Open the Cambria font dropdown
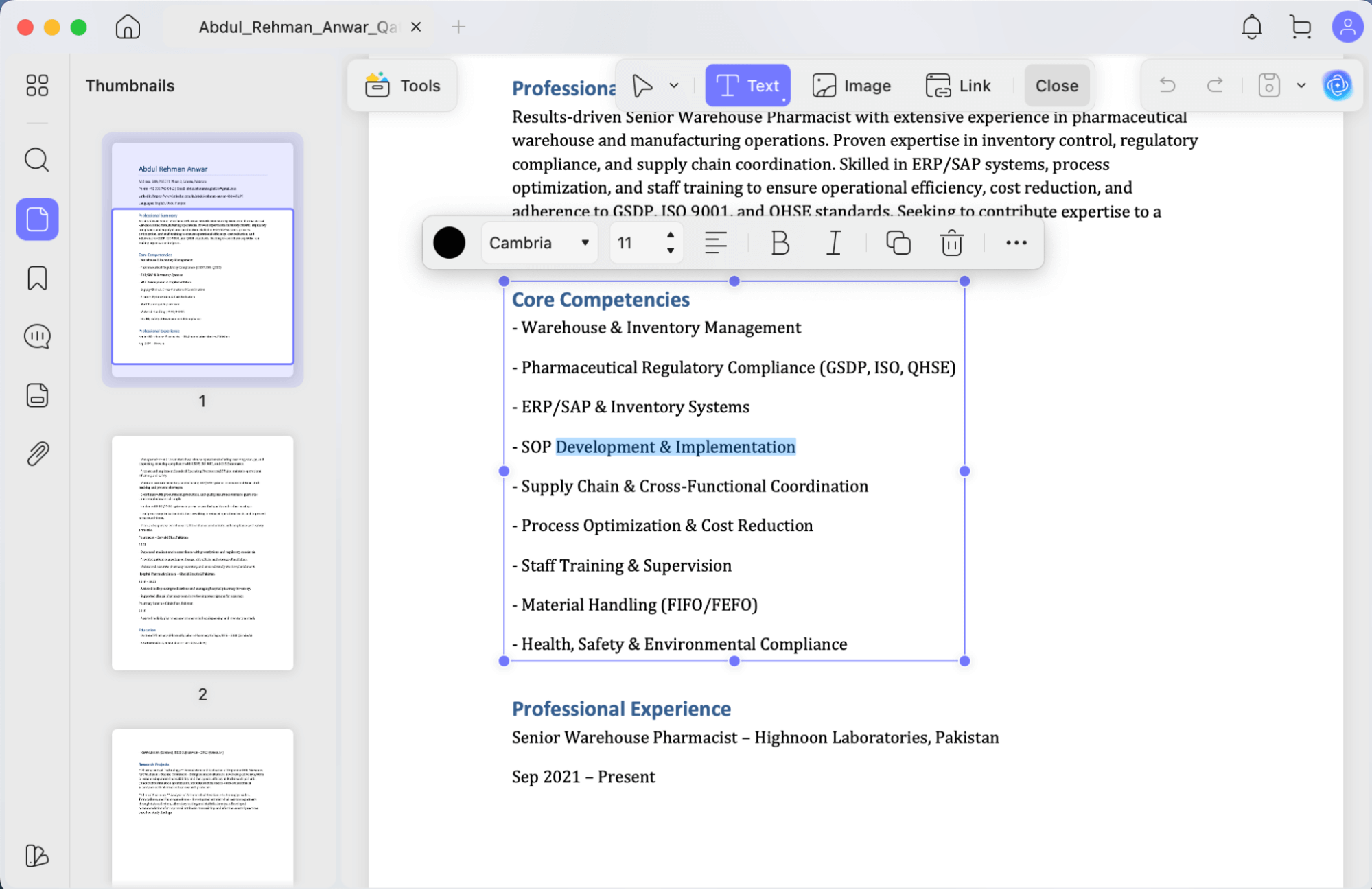The height and width of the screenshot is (890, 1372). point(539,243)
